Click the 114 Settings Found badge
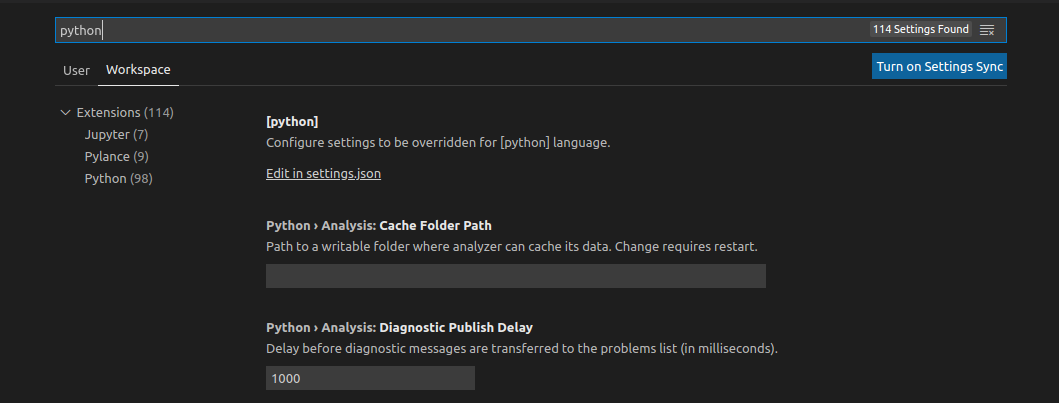 point(921,30)
